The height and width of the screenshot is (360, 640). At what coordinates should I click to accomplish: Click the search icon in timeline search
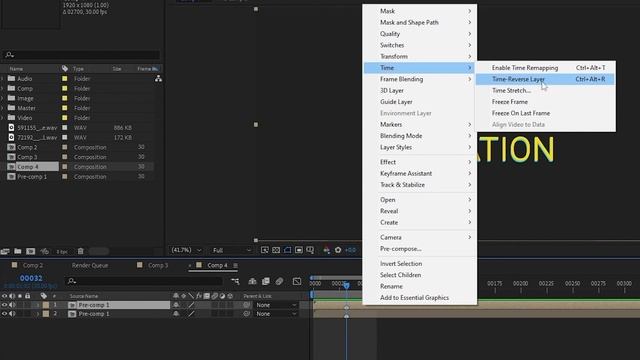point(72,281)
